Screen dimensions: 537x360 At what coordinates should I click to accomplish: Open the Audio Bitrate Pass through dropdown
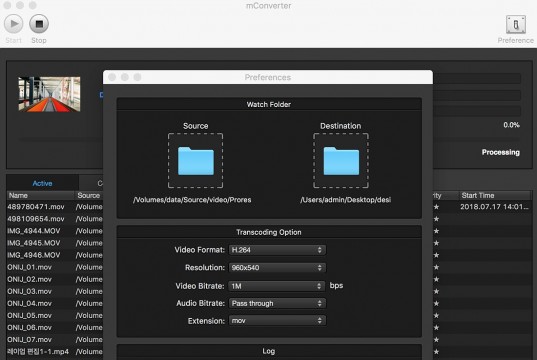(x=277, y=303)
